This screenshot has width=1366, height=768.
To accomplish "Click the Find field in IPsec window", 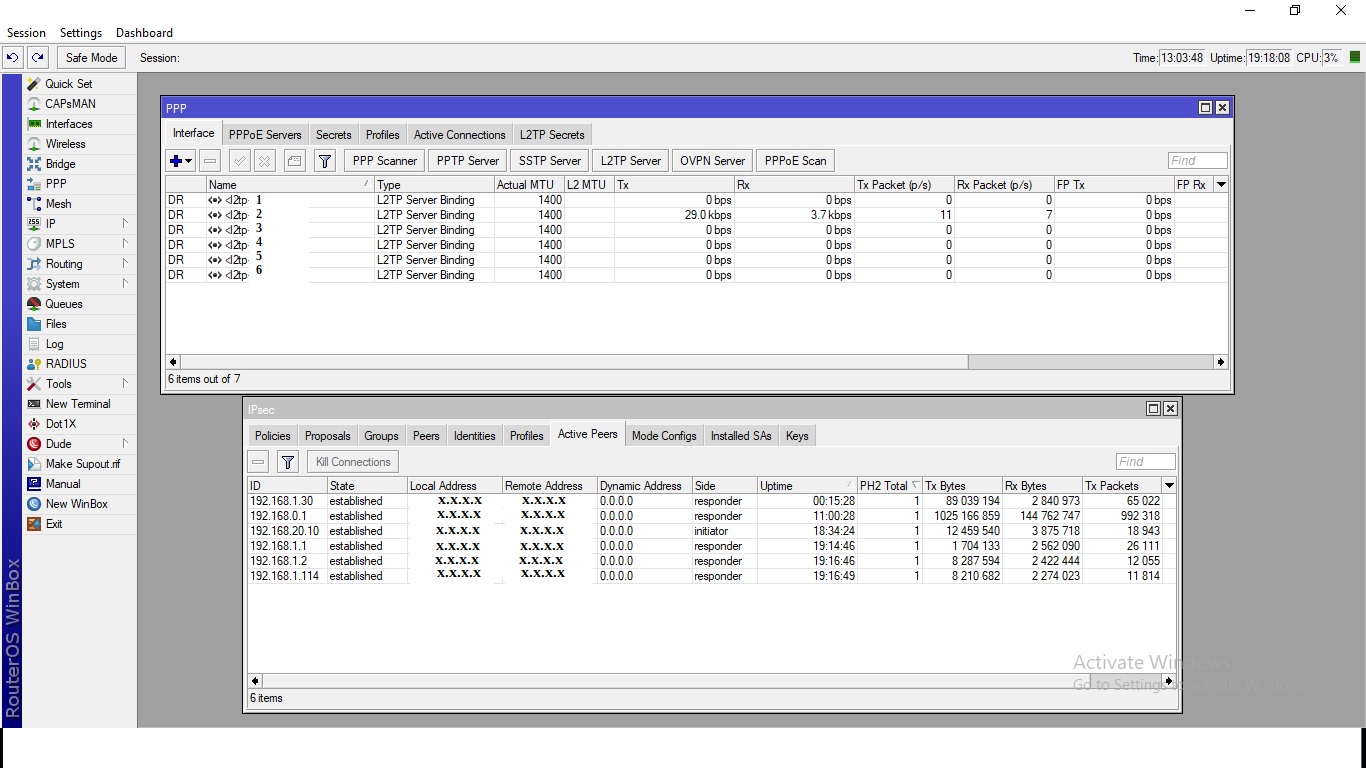I will click(1145, 462).
